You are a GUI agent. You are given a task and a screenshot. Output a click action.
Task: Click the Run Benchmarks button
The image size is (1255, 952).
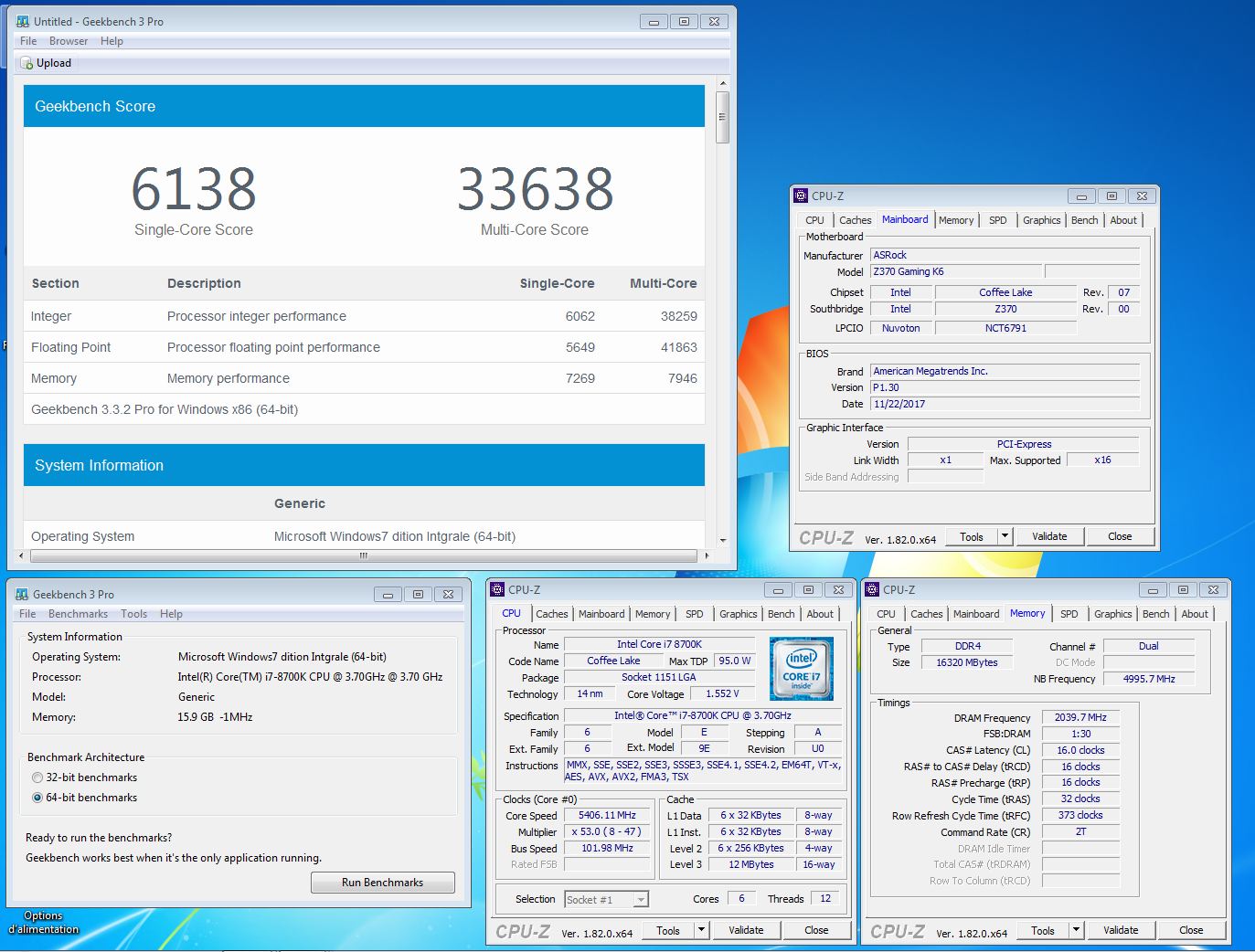[x=383, y=883]
